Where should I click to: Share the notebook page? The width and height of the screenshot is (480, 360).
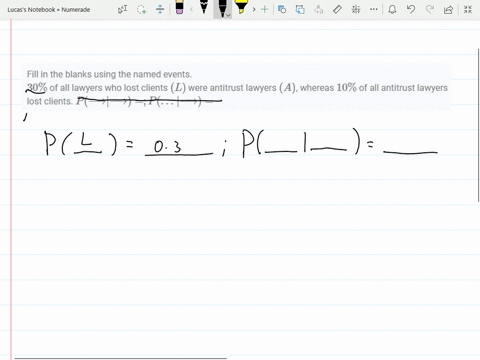[x=448, y=9]
